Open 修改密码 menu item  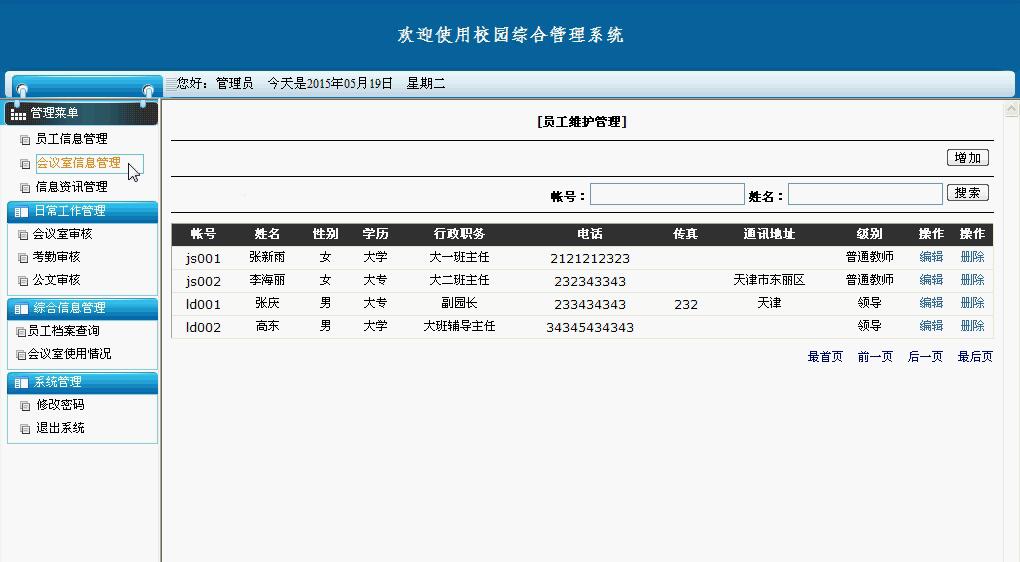(60, 405)
